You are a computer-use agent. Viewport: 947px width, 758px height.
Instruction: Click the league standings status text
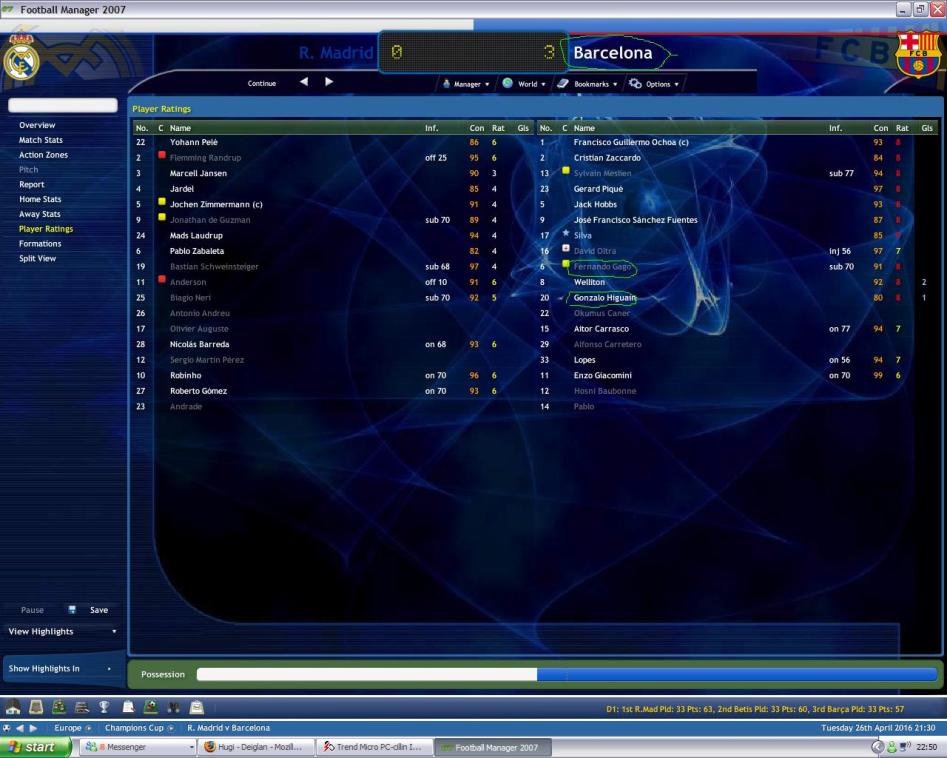pos(755,709)
